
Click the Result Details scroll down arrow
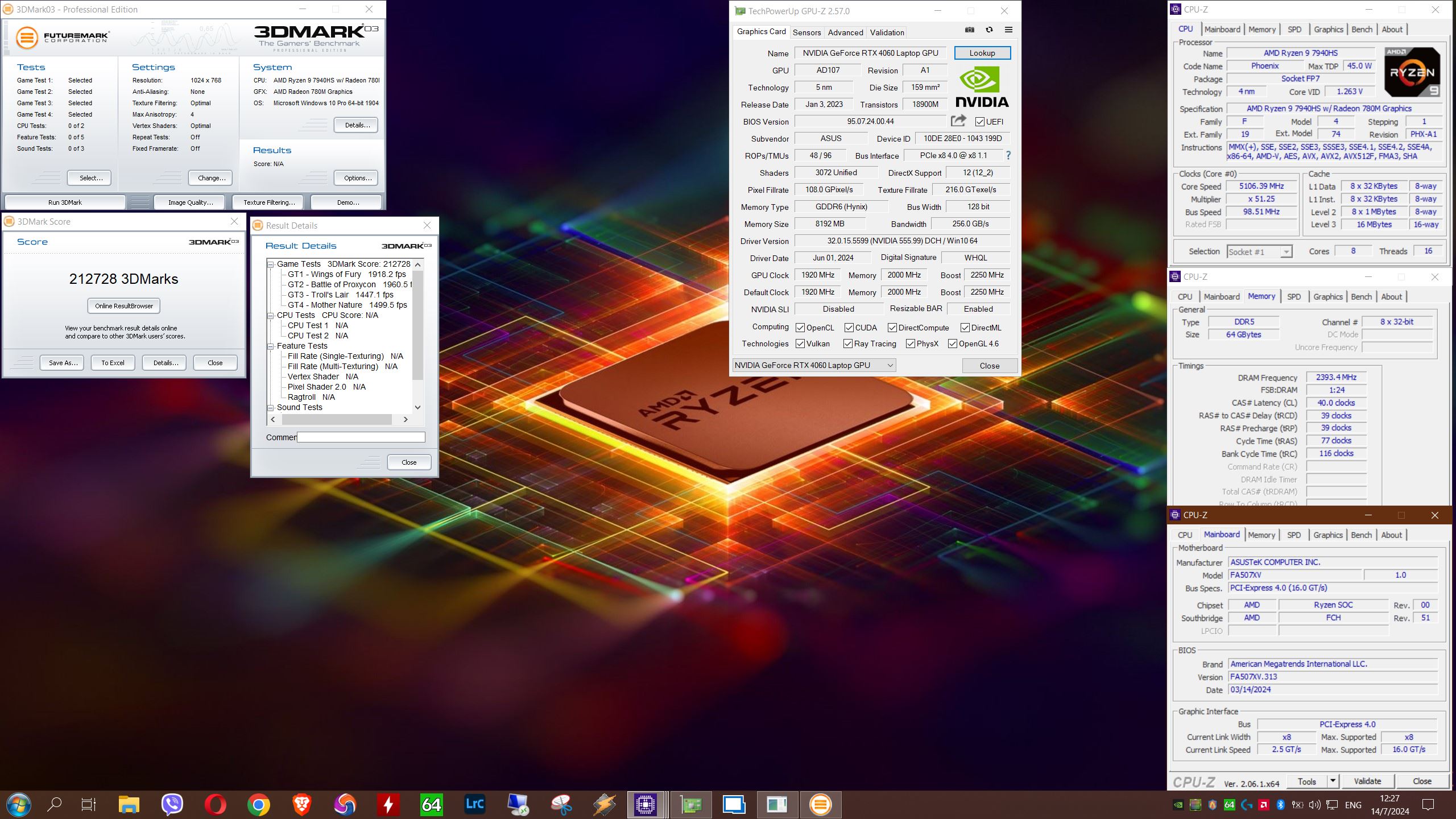(418, 407)
